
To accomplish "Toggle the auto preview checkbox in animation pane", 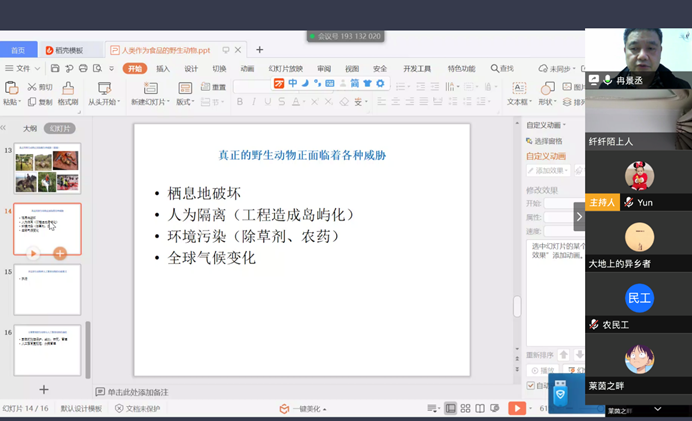I will click(x=531, y=385).
